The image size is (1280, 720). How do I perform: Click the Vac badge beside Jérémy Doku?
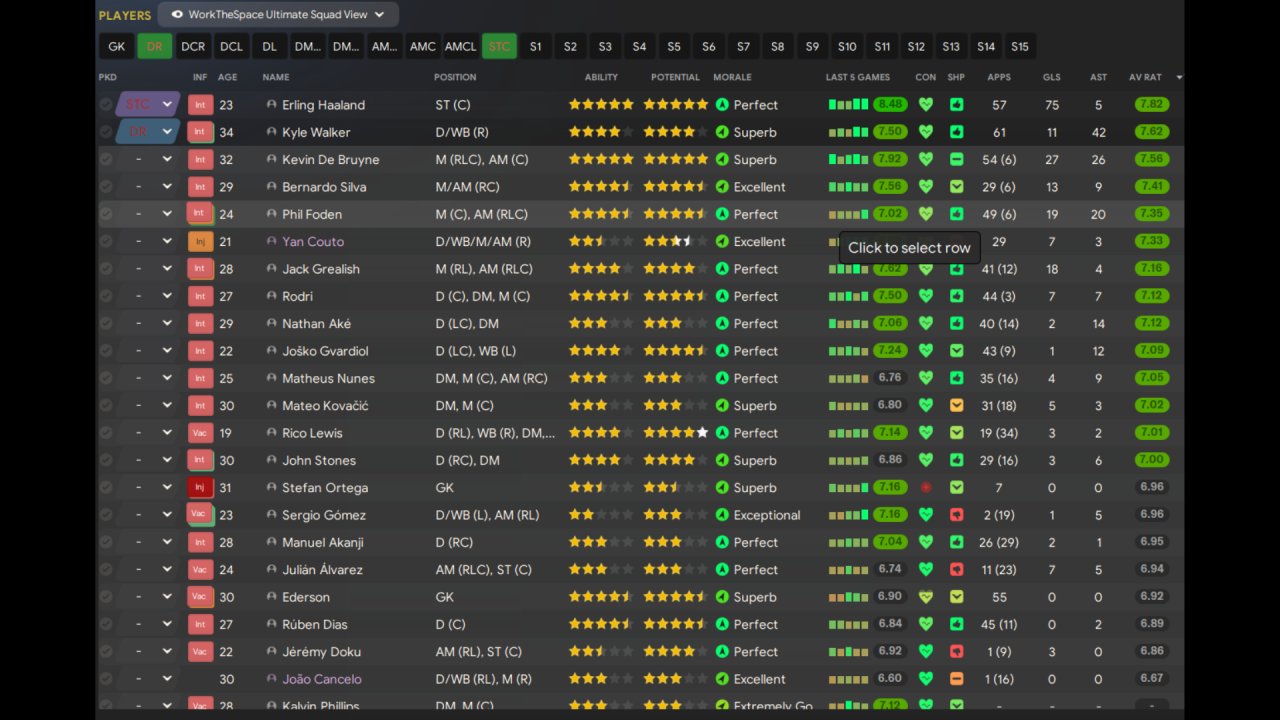click(x=200, y=652)
